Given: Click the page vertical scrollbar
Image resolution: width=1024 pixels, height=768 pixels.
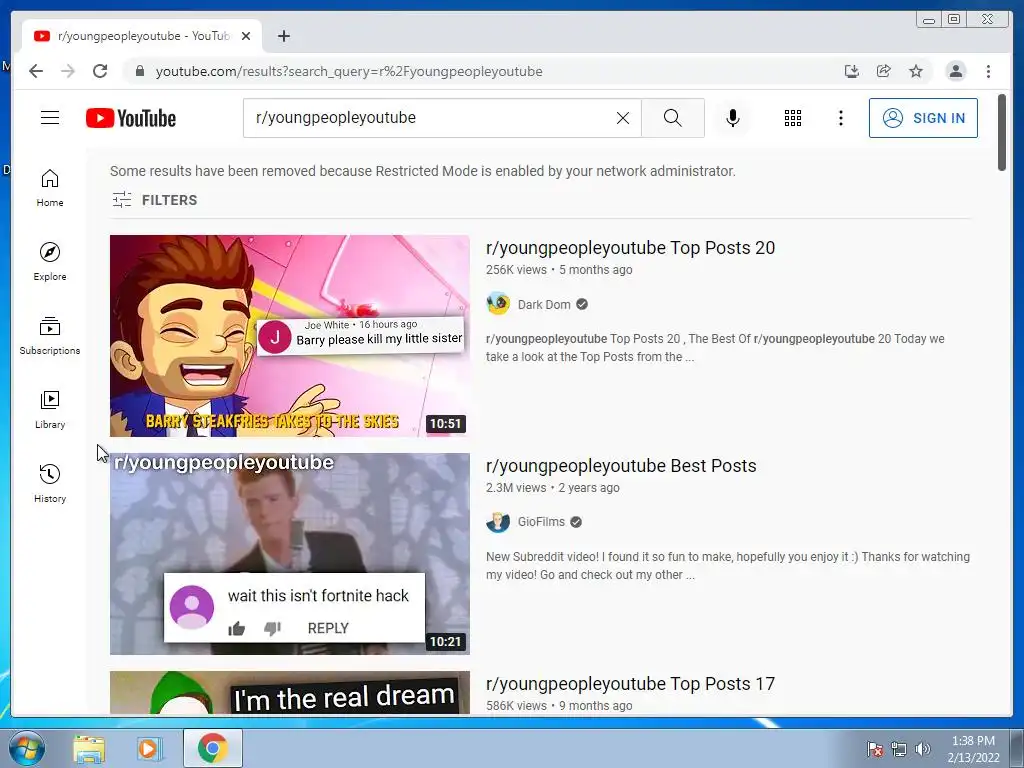Looking at the screenshot, I should [x=1002, y=133].
